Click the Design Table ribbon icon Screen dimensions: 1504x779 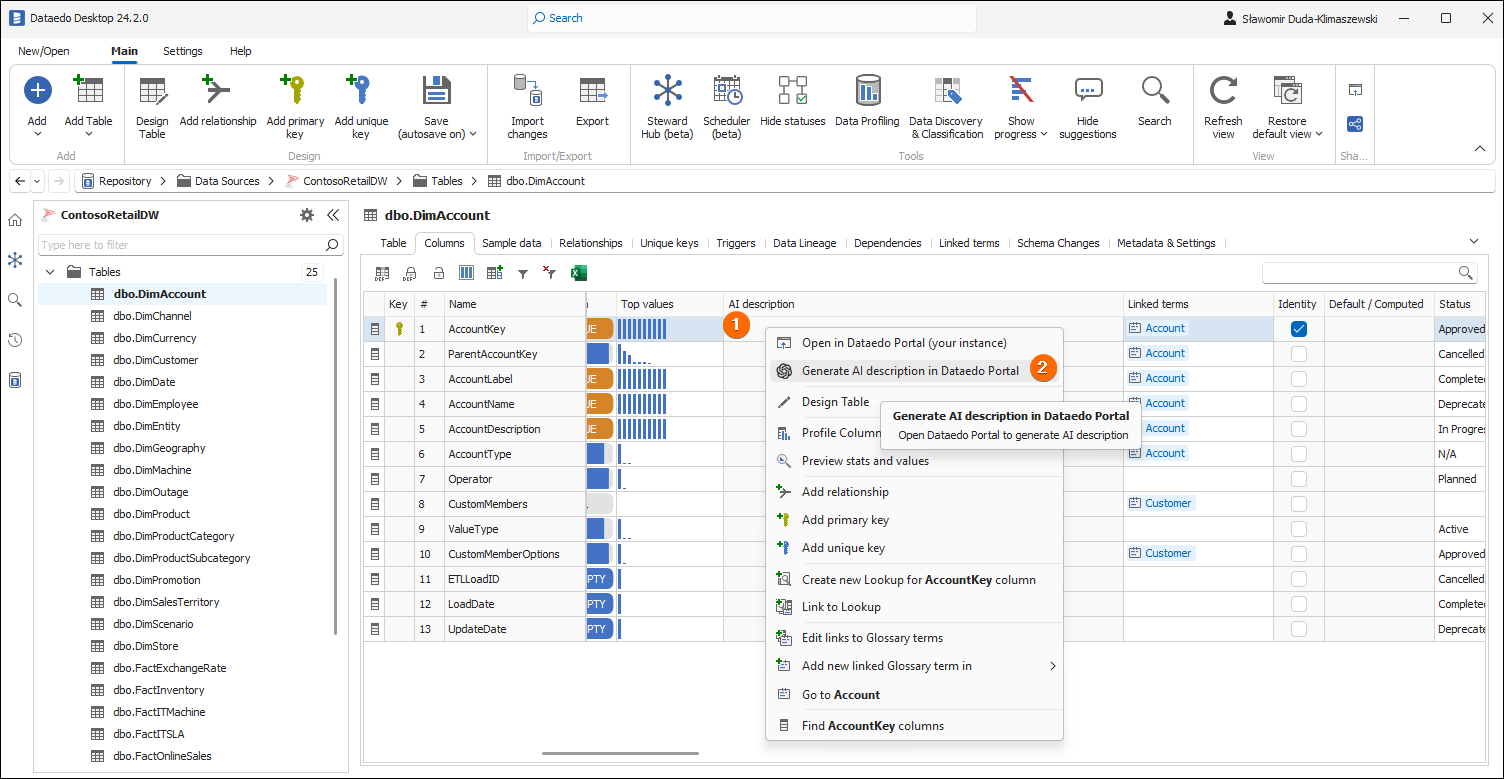[x=152, y=91]
